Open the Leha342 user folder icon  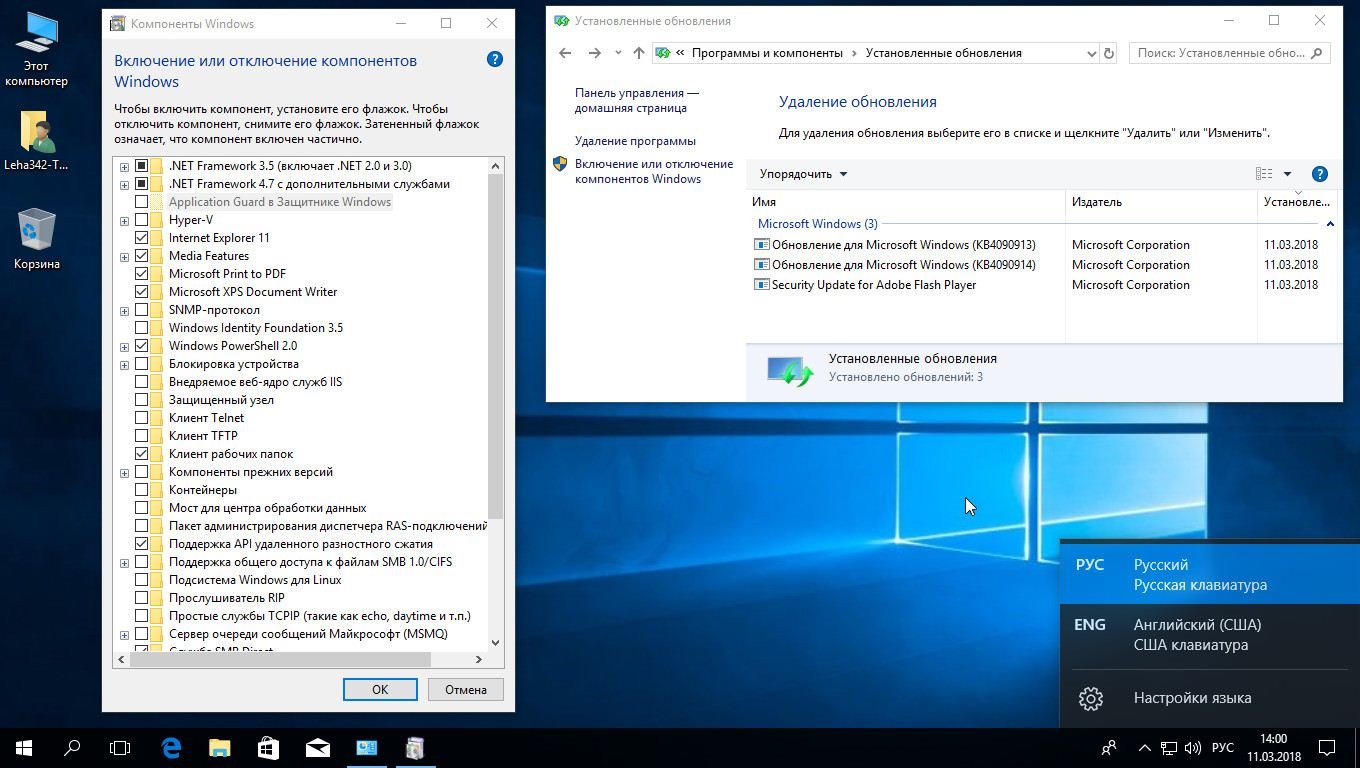[37, 140]
